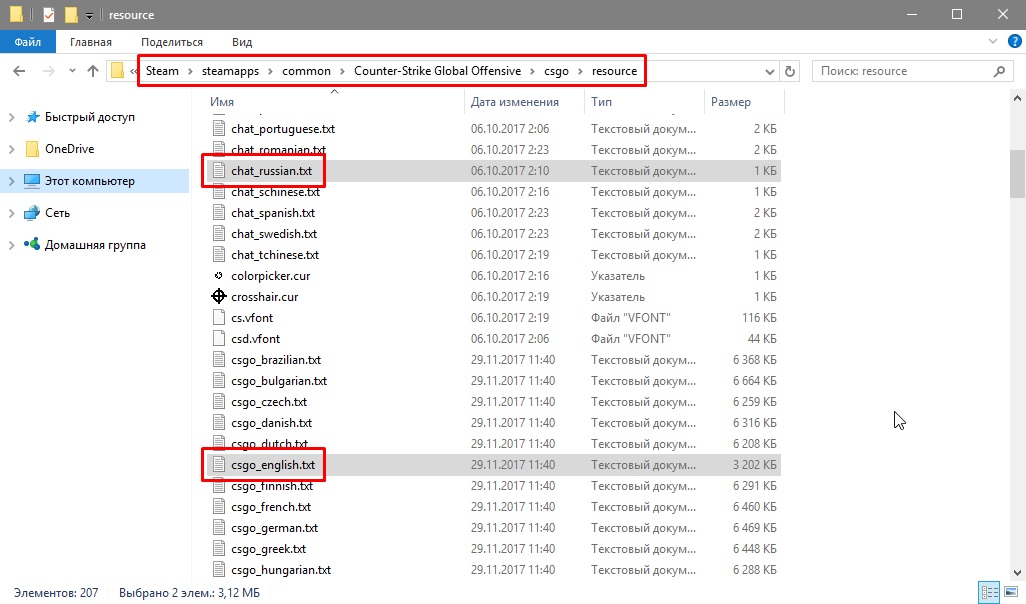The width and height of the screenshot is (1026, 604).
Task: Open the Файл menu
Action: click(28, 42)
